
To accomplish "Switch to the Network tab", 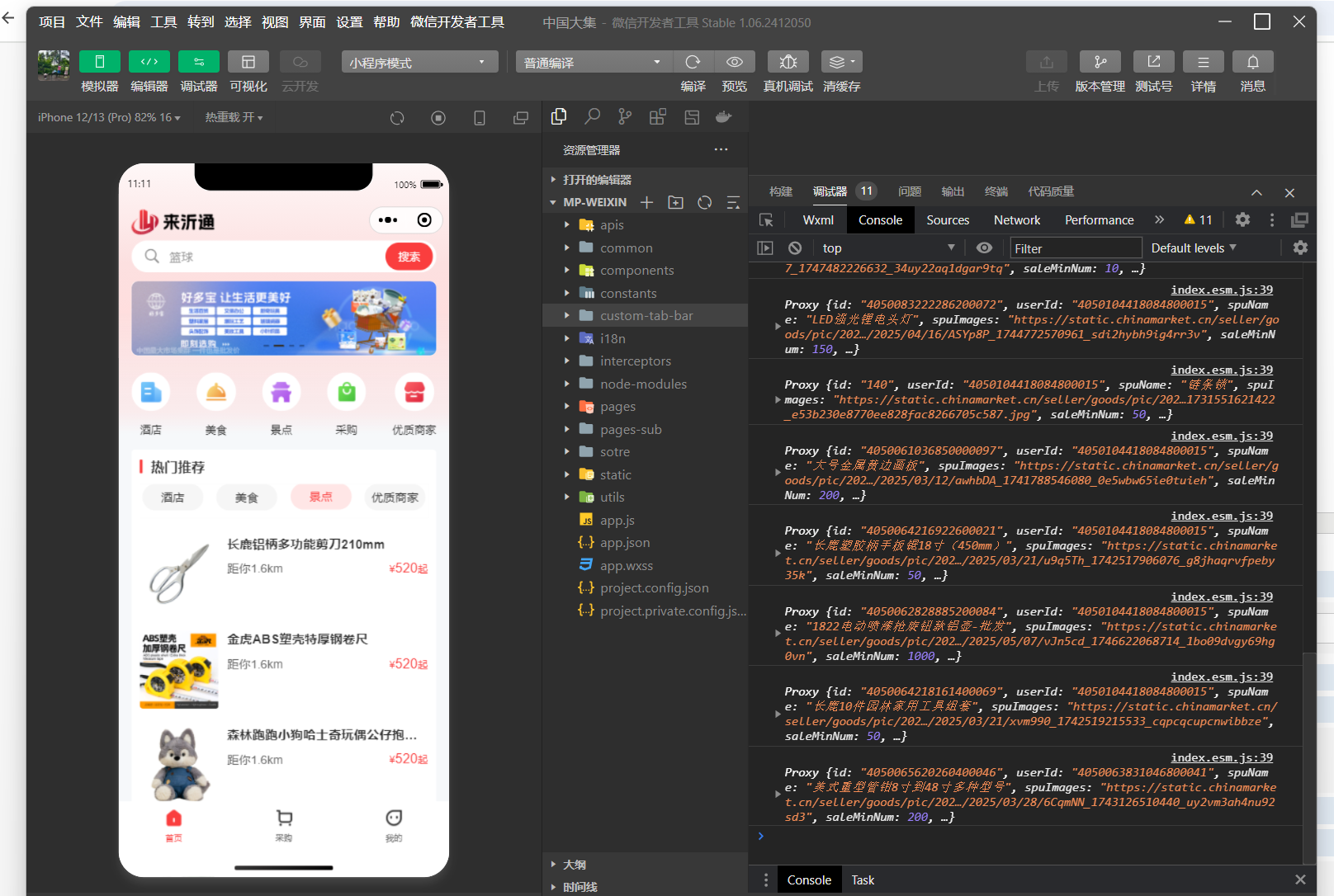I will [1017, 220].
